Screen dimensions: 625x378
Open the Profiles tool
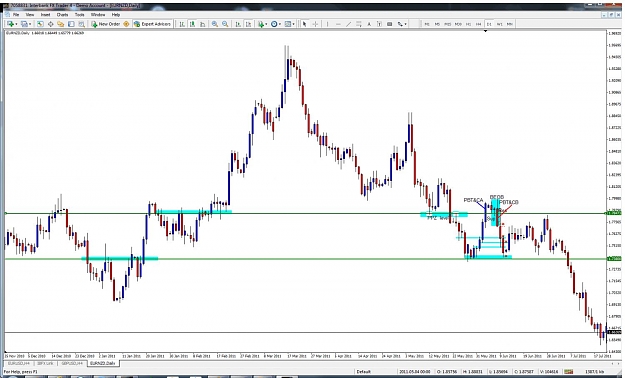[24, 24]
